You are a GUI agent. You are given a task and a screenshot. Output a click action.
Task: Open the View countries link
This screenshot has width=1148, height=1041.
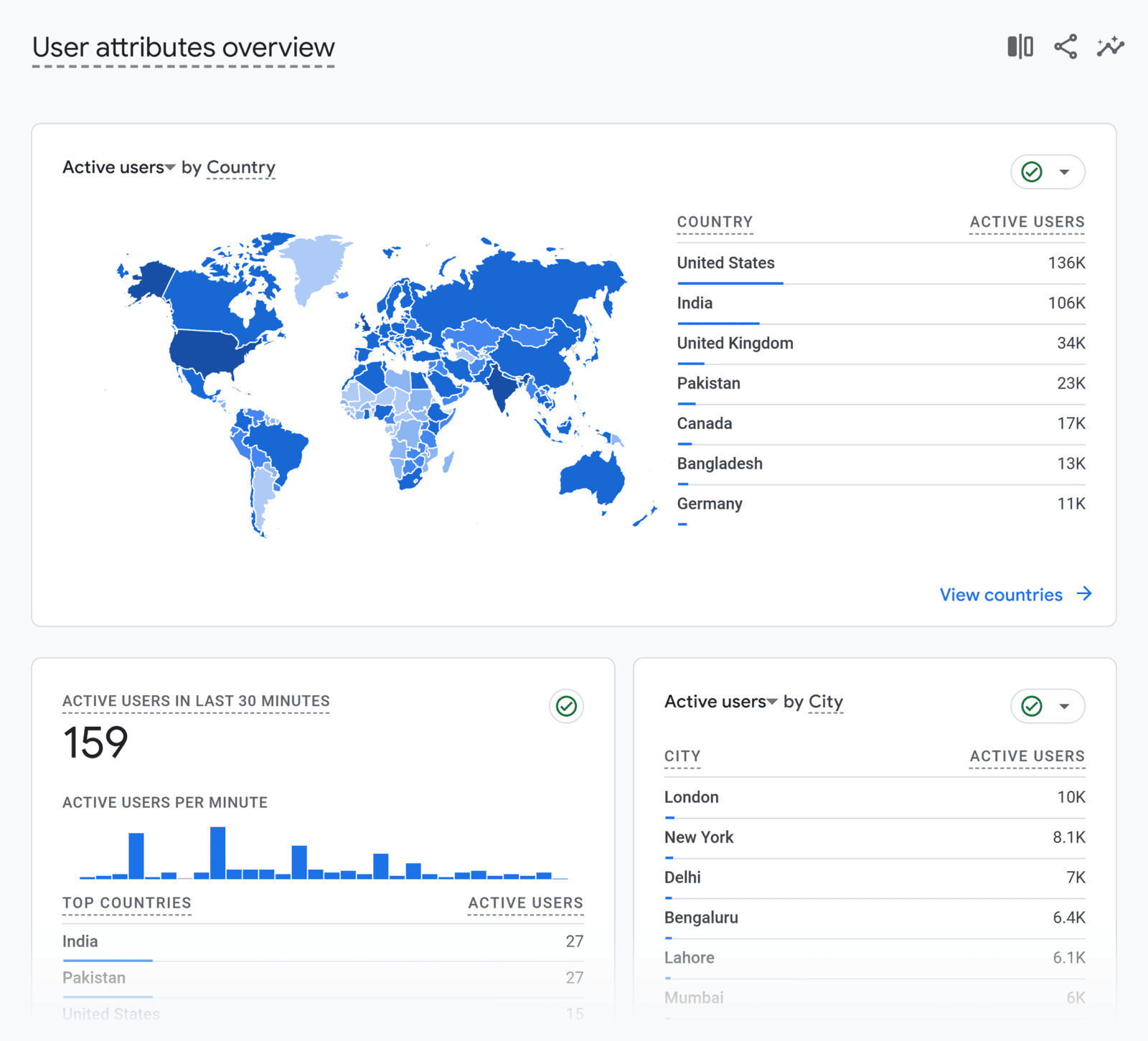(1001, 594)
